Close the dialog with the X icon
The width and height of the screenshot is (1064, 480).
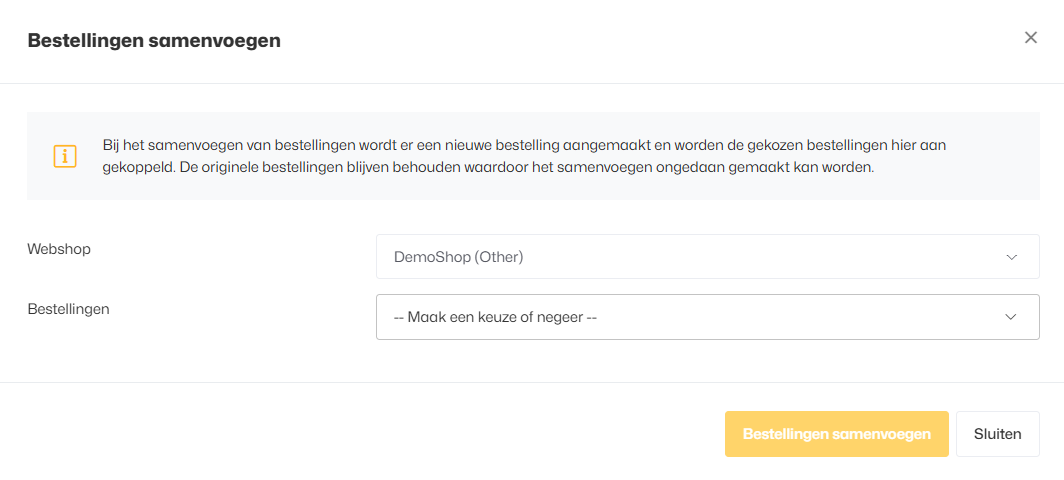coord(1031,38)
